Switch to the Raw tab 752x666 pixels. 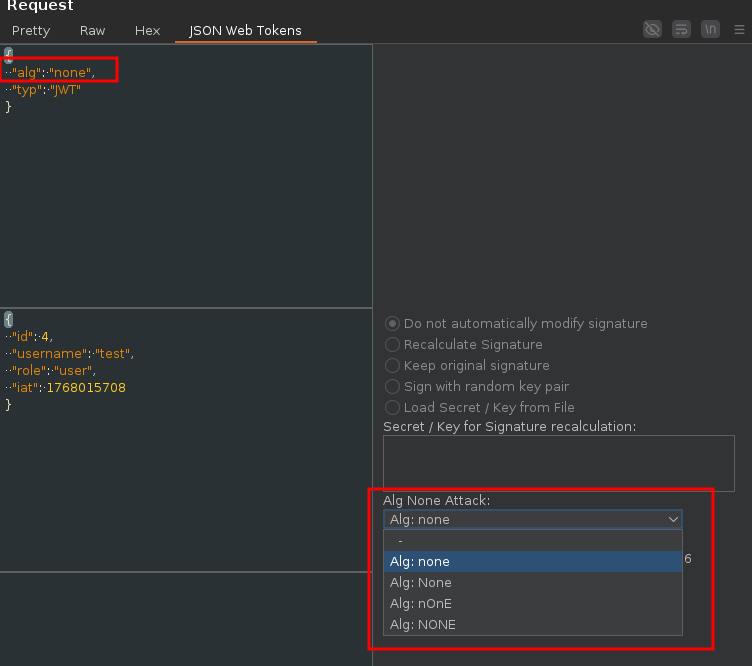click(x=92, y=31)
